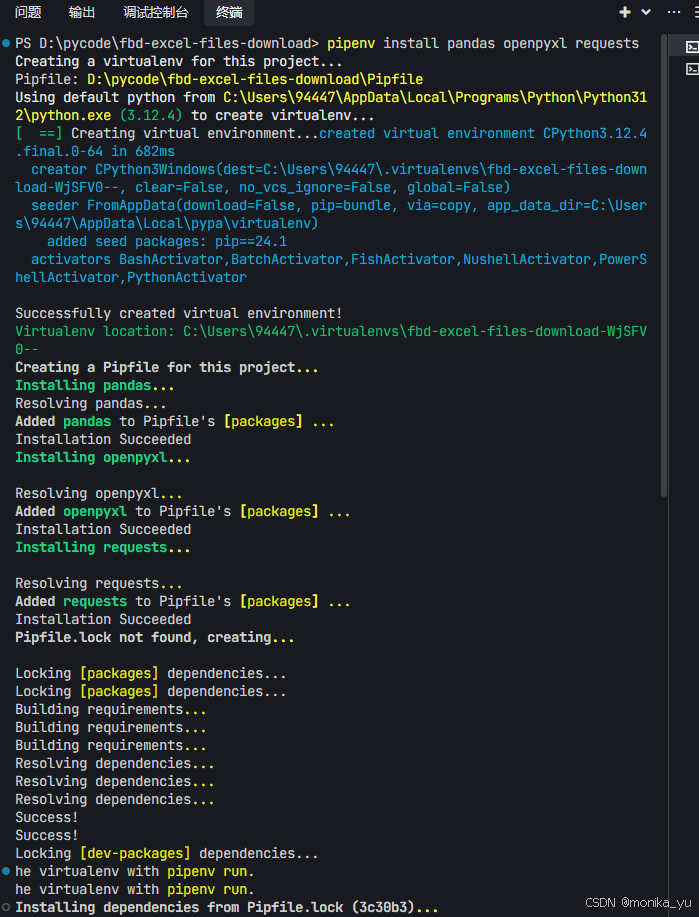Viewport: 699px width, 917px height.
Task: Click 'Installing dependencies from Pipfile.lock (3c30b3)...' line
Action: click(227, 908)
